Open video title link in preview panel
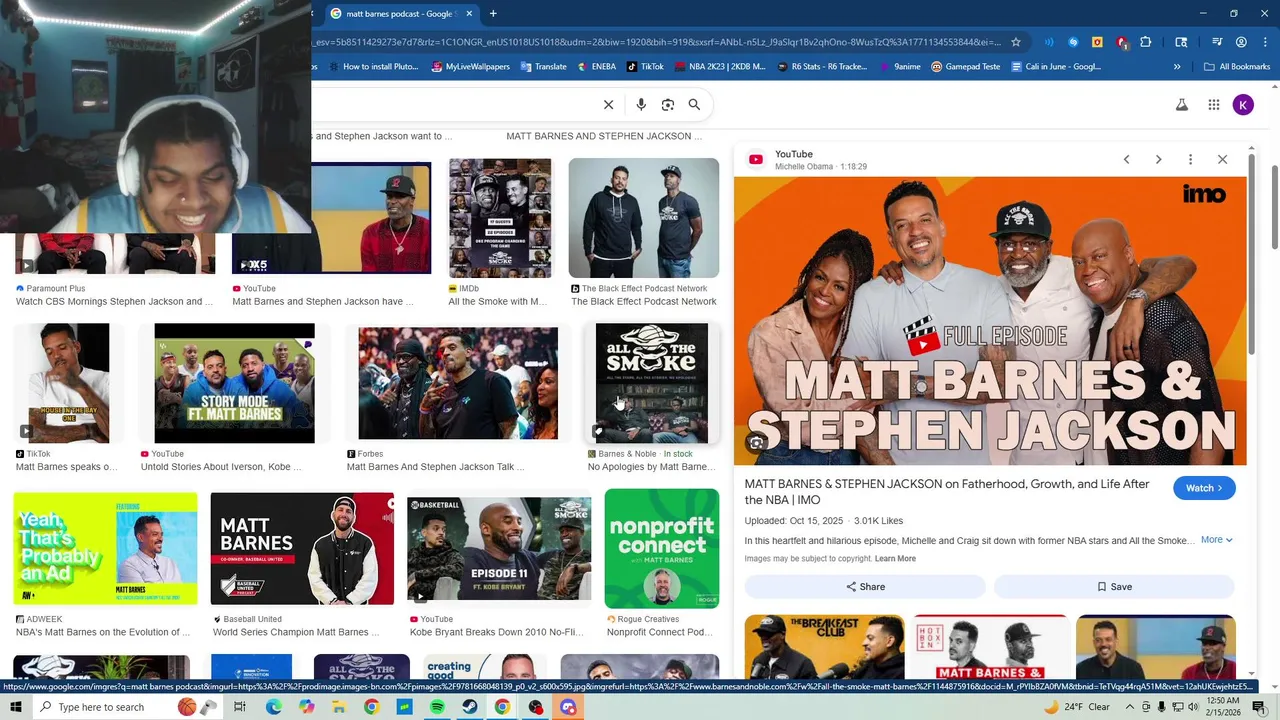 [947, 492]
